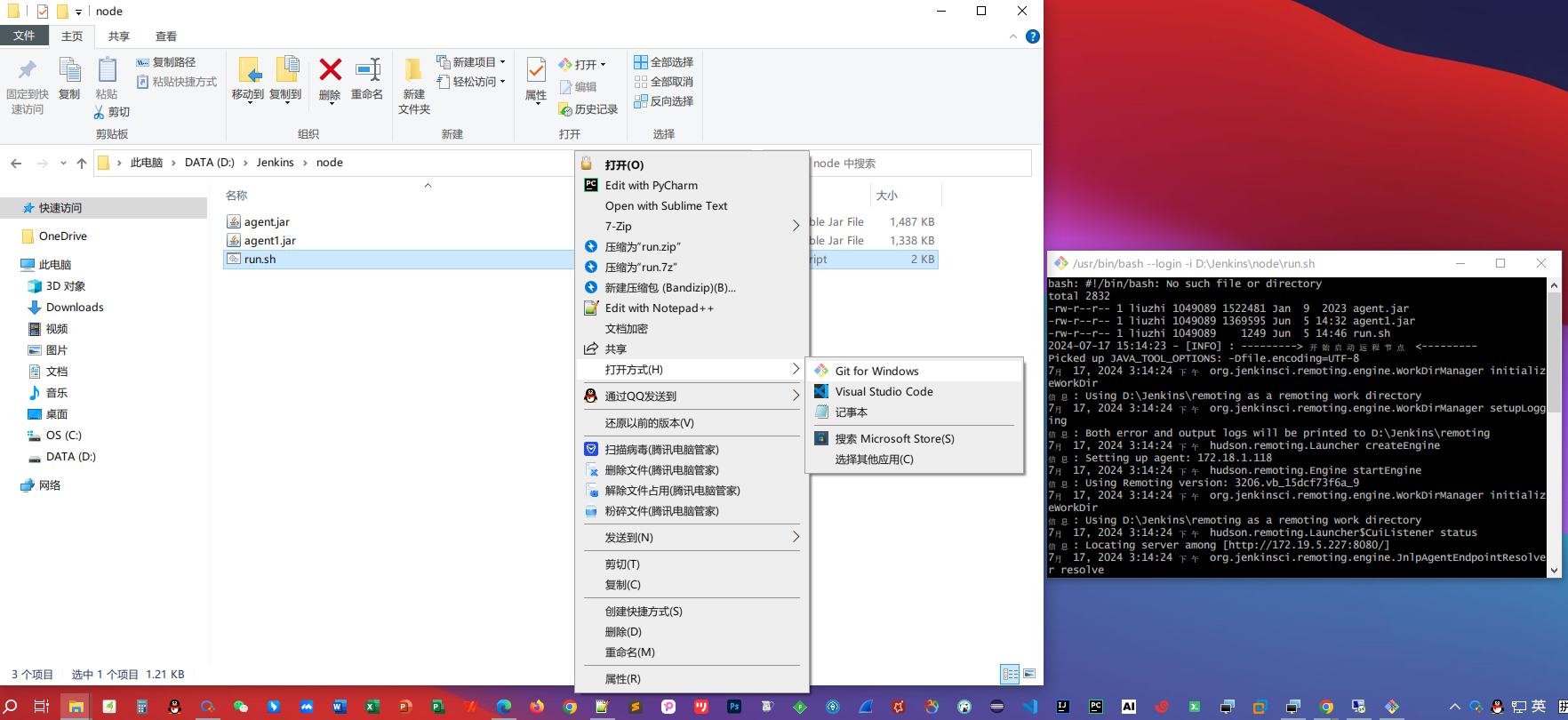
Task: Click the Back navigation arrow
Action: (x=16, y=163)
